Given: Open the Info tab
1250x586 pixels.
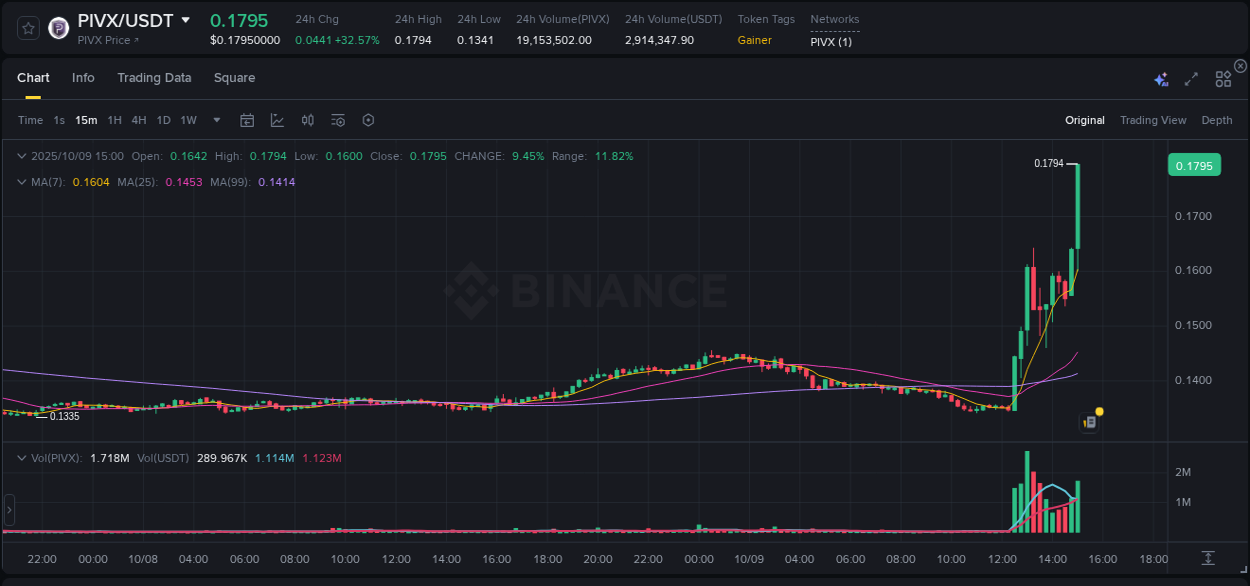Looking at the screenshot, I should [83, 77].
